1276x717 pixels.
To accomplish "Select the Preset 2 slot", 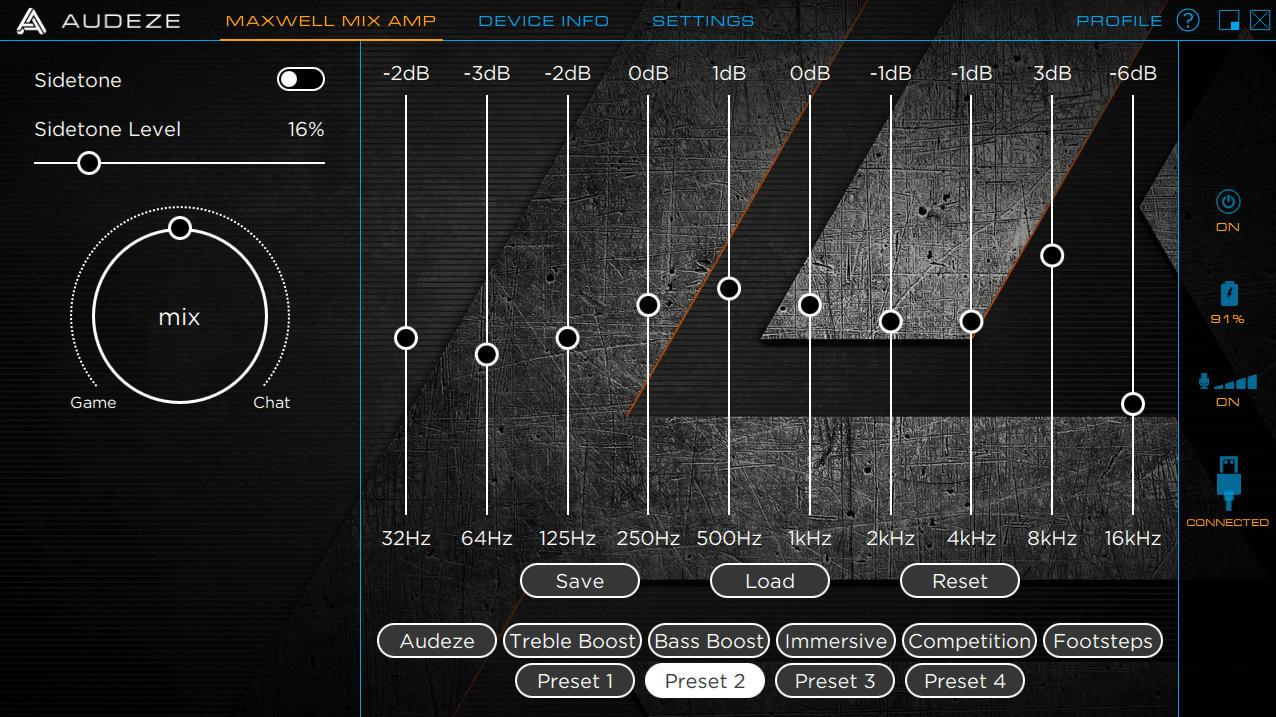I will (x=705, y=681).
